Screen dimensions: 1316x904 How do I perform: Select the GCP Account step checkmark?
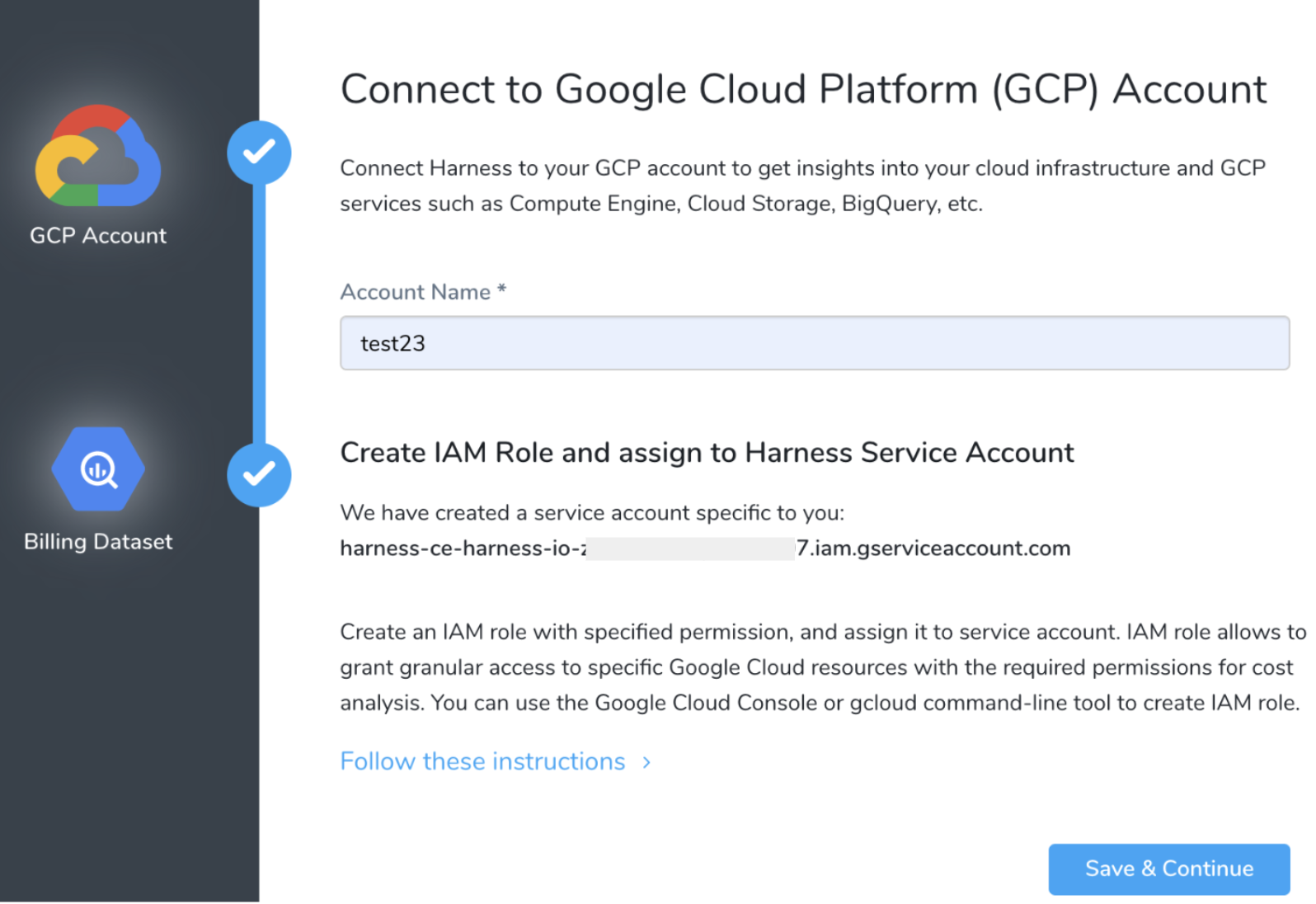pyautogui.click(x=259, y=153)
